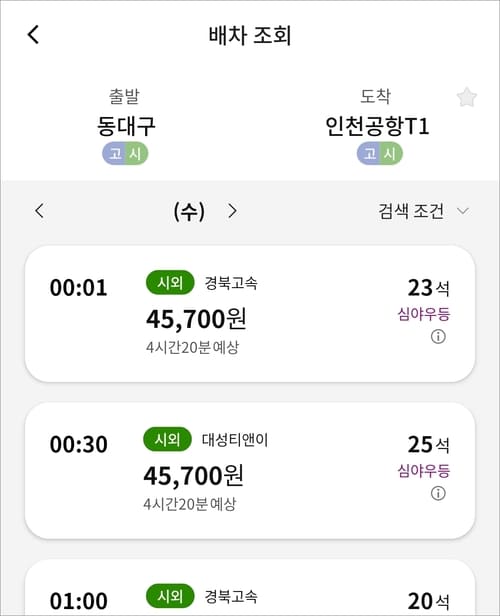
Task: Select the 00:30 대성티앤이 bus
Action: [250, 470]
